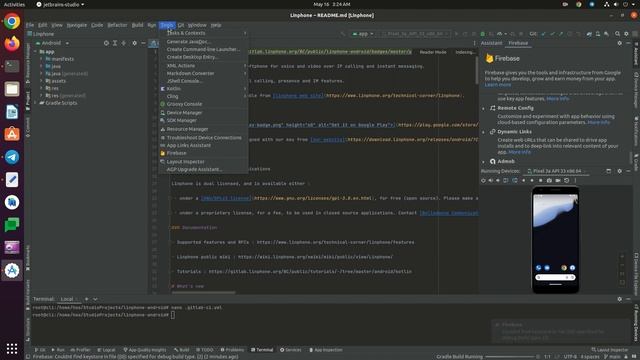This screenshot has width=640, height=360.
Task: Open Layout Inspector menu entry
Action: point(203,162)
